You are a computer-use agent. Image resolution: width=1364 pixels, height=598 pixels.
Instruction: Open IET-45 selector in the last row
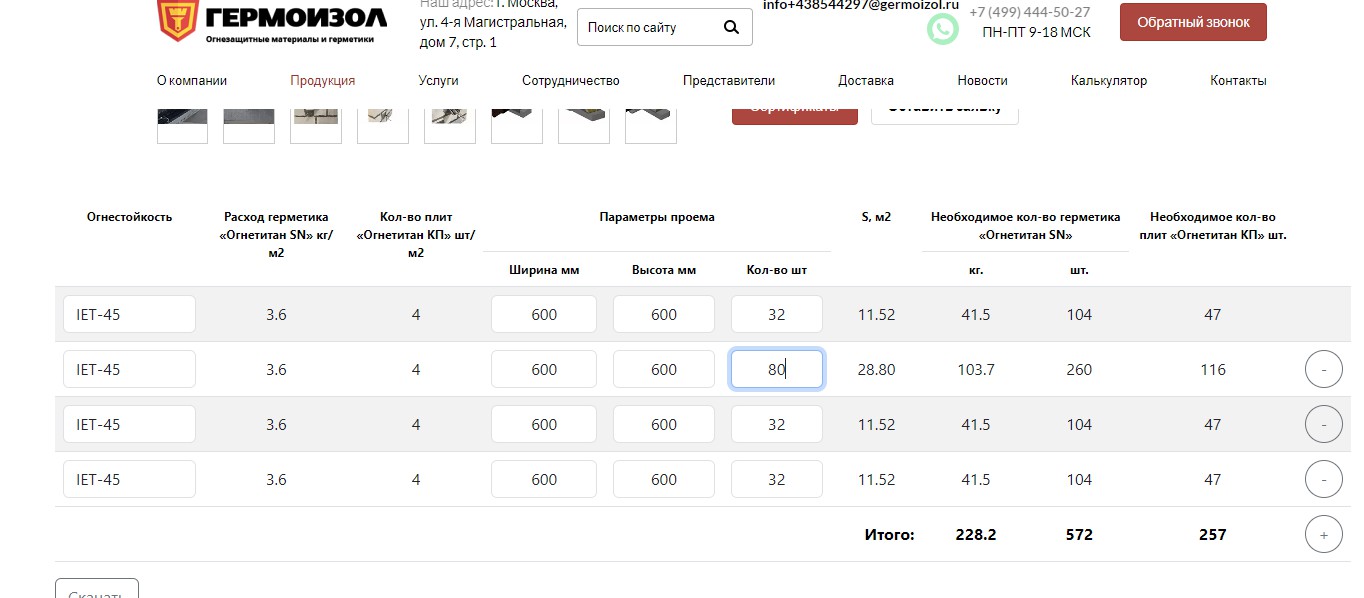129,479
